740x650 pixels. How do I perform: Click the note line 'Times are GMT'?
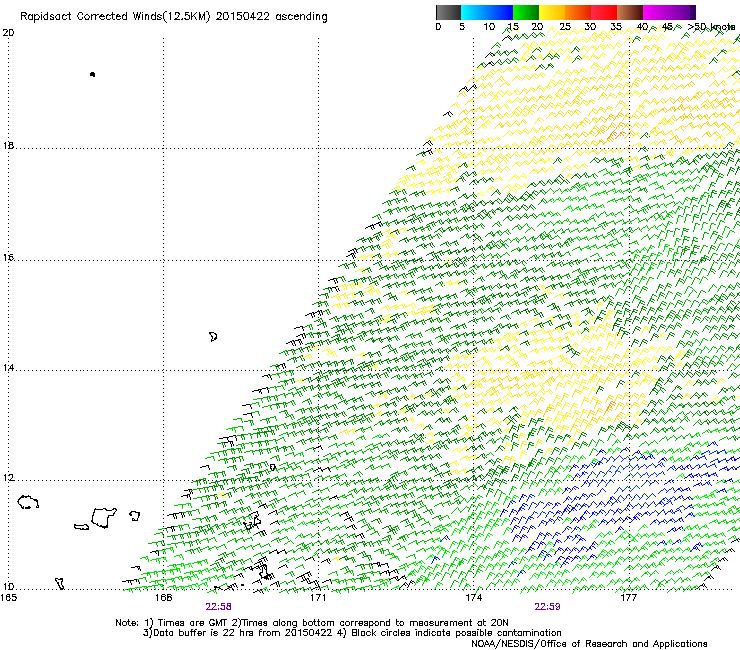tap(193, 623)
